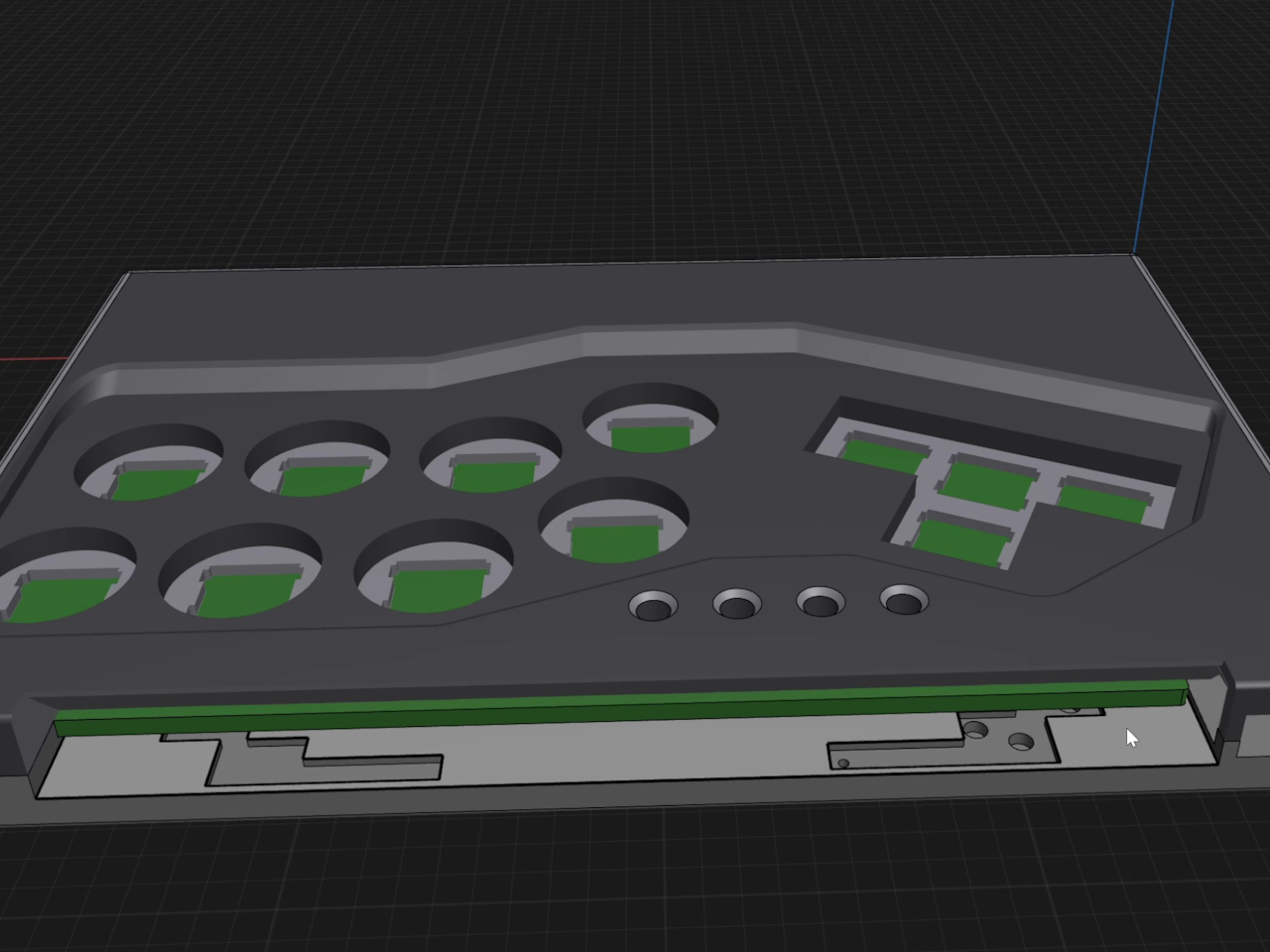Select the rightmost circular cutout in bottom row

click(x=613, y=523)
